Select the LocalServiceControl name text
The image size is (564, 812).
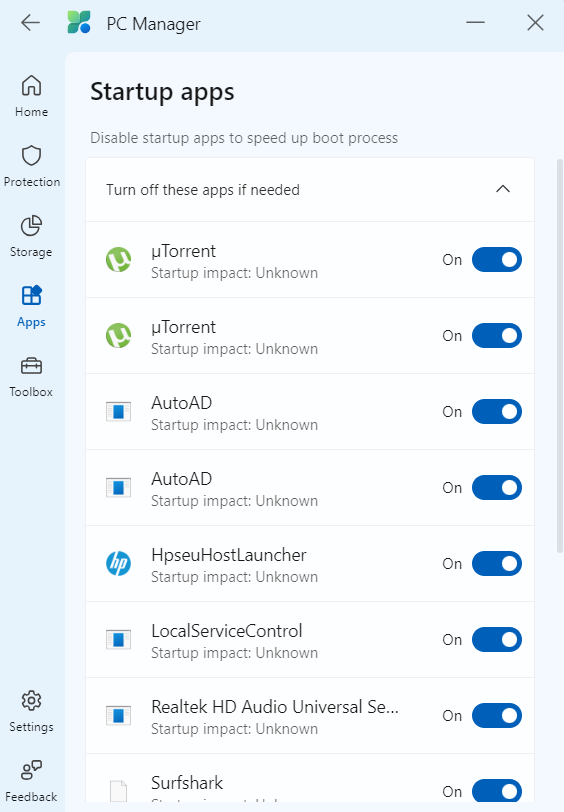pos(226,631)
